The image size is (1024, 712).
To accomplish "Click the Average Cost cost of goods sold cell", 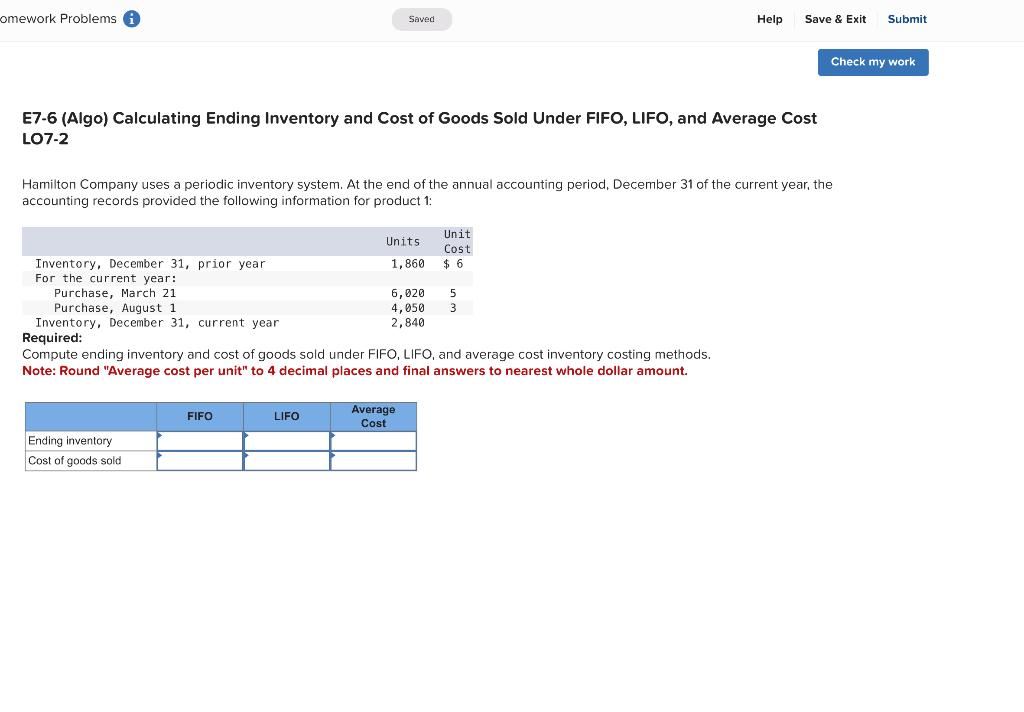I will click(x=373, y=460).
